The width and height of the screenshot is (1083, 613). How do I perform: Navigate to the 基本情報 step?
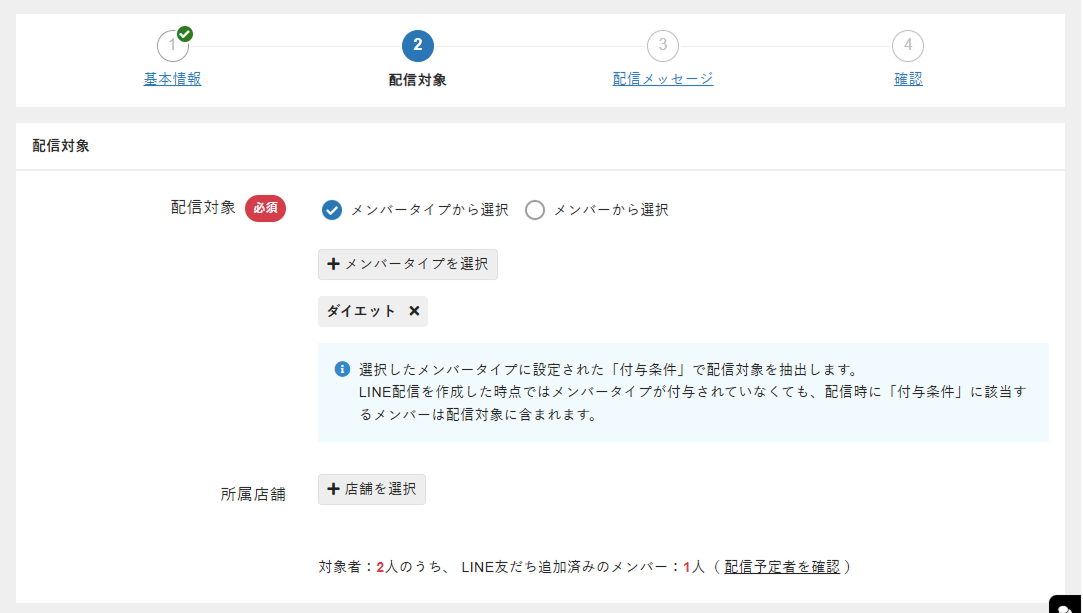[171, 78]
